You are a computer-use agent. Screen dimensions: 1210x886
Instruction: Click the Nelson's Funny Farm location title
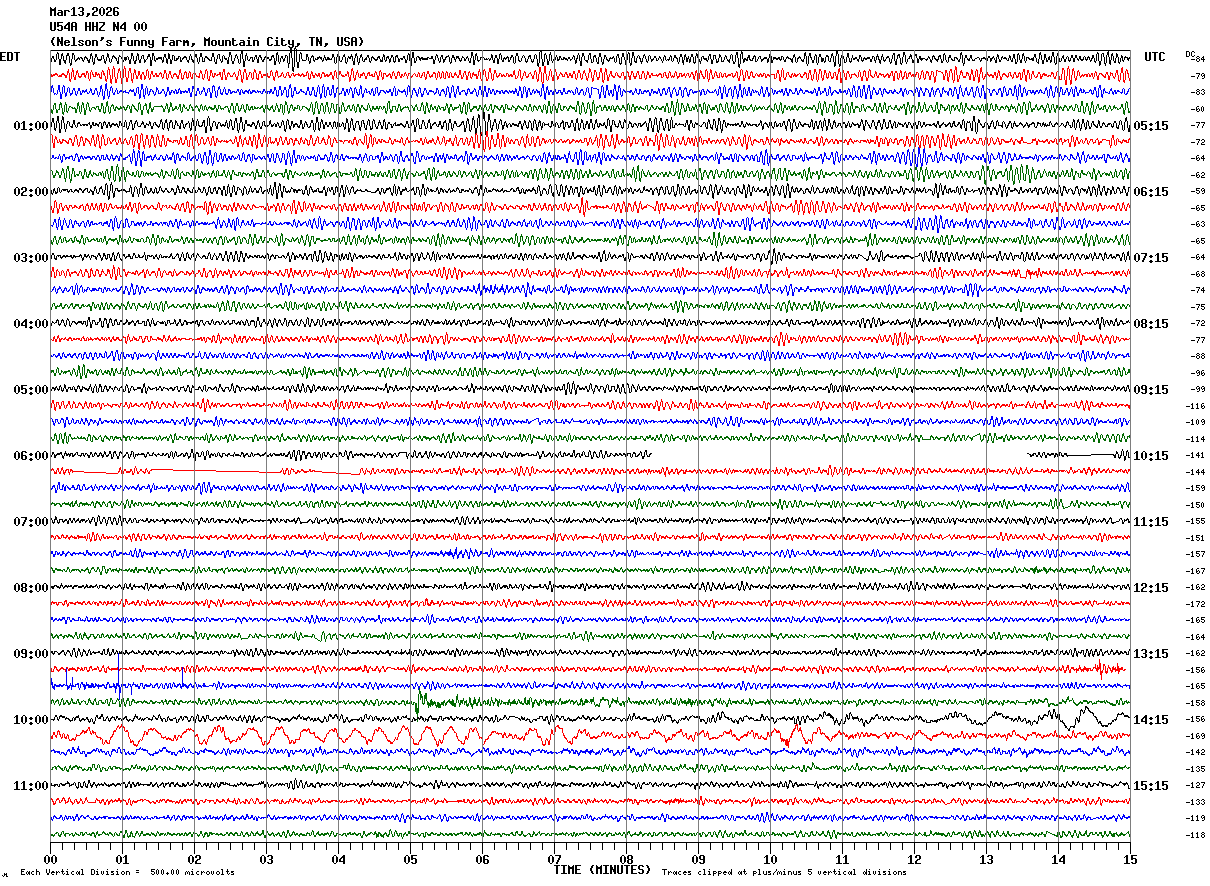207,42
